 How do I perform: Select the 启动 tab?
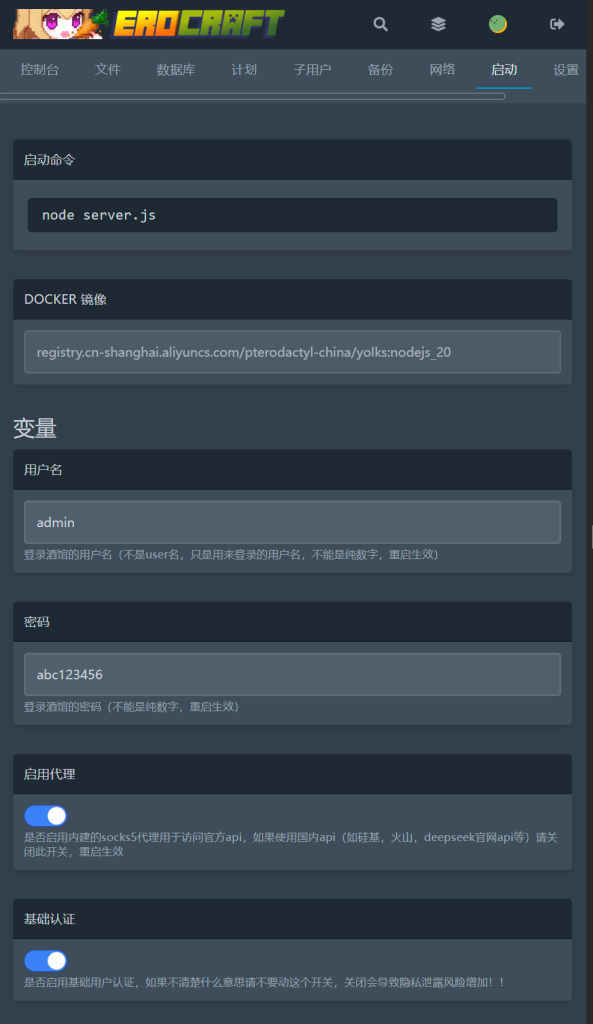(504, 69)
